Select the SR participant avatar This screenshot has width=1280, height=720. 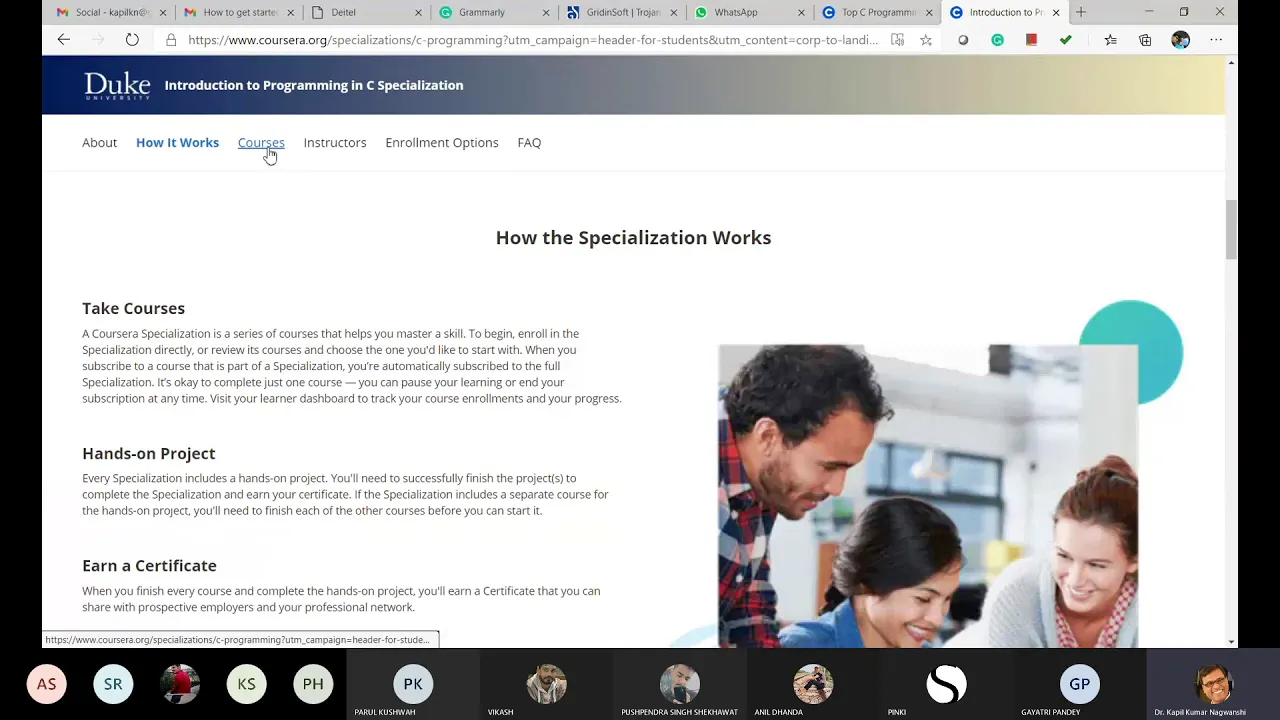(x=113, y=684)
